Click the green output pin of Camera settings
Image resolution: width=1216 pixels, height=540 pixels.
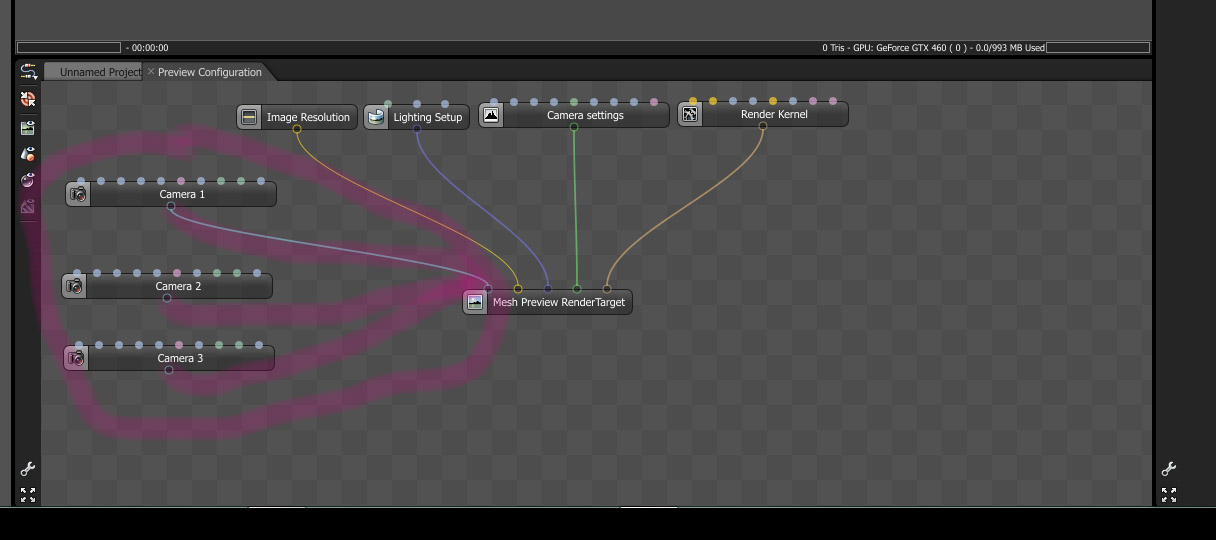pyautogui.click(x=574, y=127)
